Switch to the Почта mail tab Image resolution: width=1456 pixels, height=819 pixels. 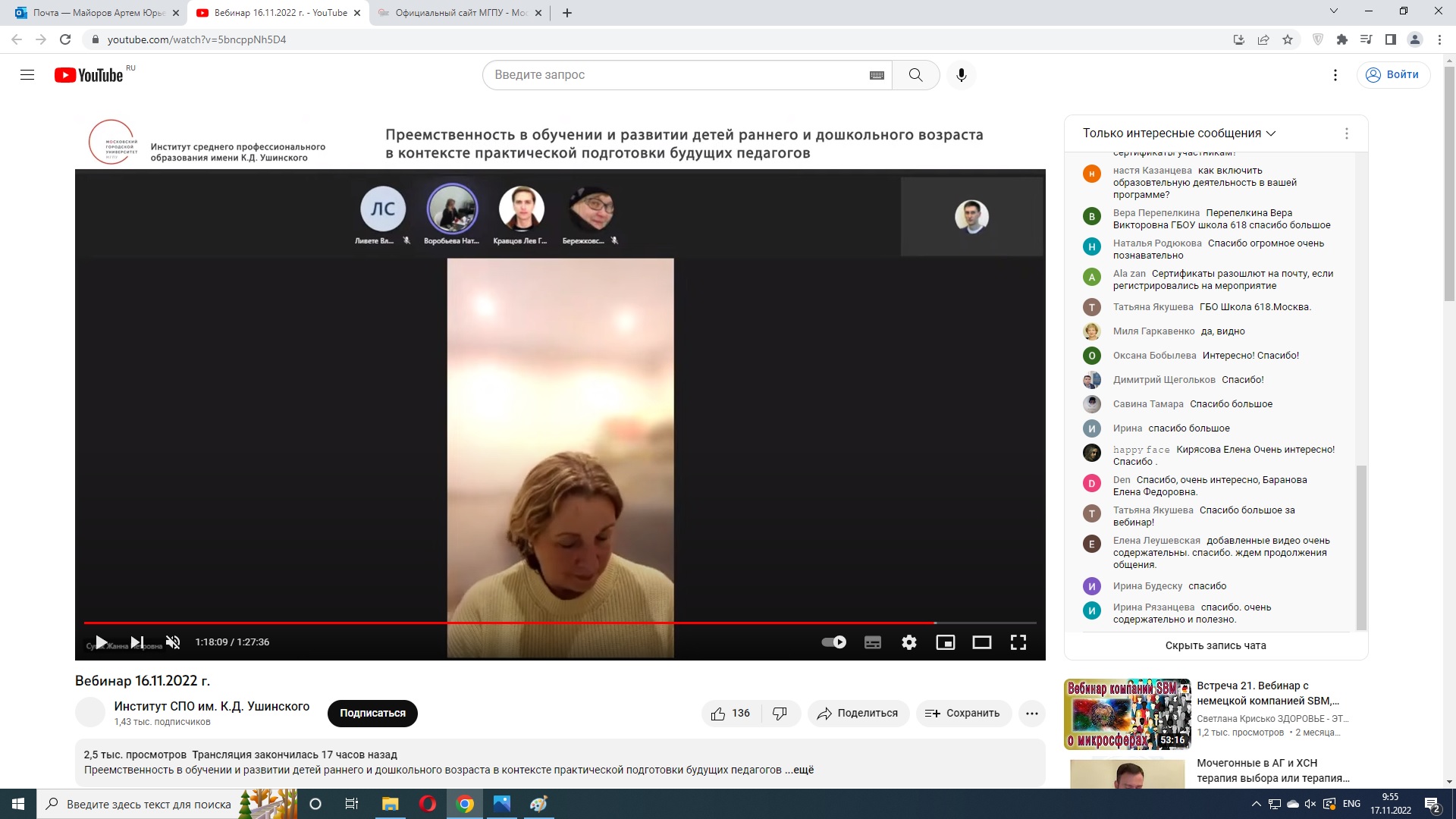97,13
